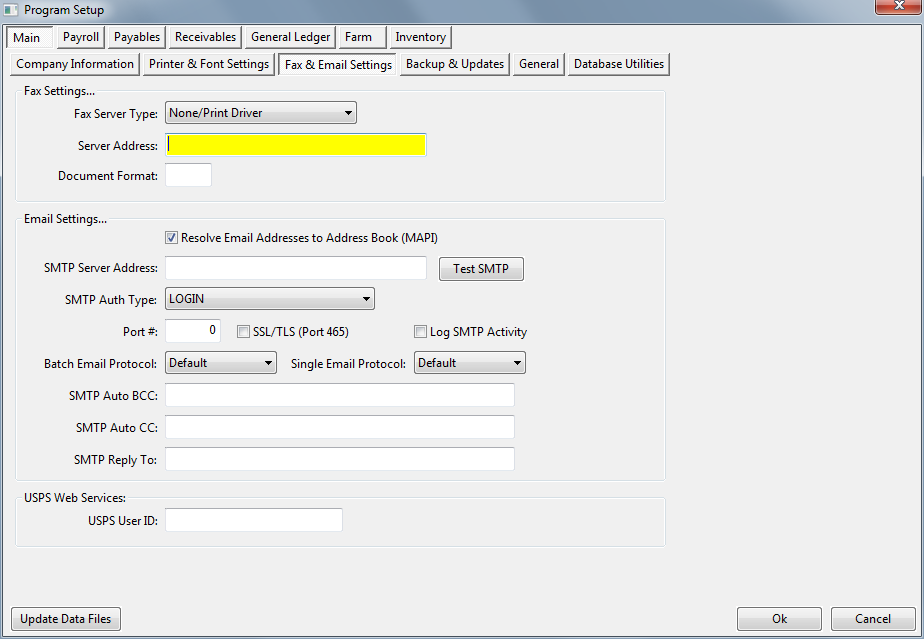Click the Program Setup title bar icon

12,10
